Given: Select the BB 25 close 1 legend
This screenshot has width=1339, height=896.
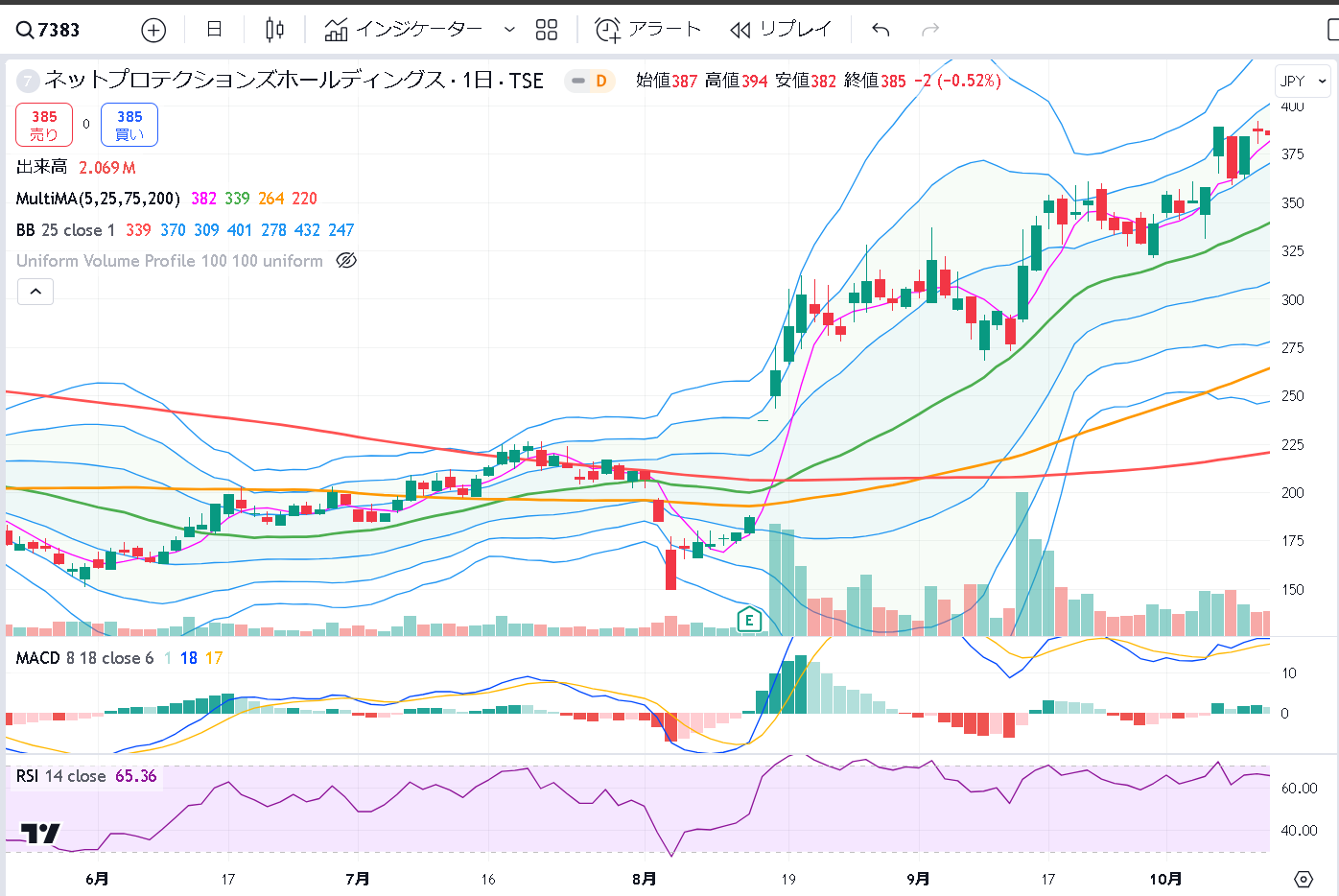Looking at the screenshot, I should [65, 230].
